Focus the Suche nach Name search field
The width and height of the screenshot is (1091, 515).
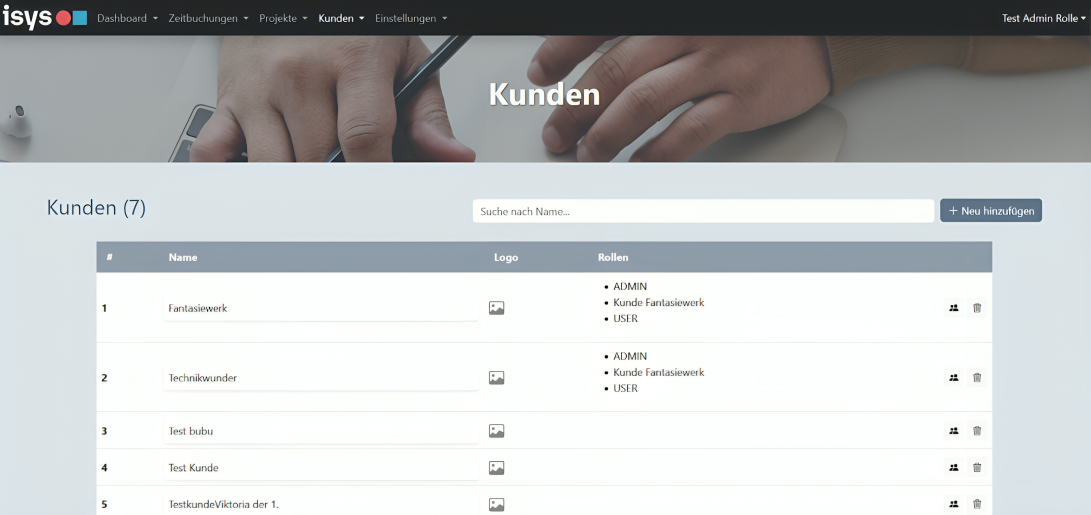703,211
